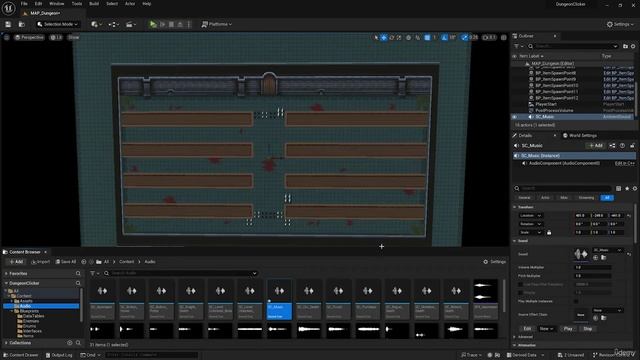Select PostProcessVolume in the Outliner
The width and height of the screenshot is (640, 360).
[x=554, y=111]
